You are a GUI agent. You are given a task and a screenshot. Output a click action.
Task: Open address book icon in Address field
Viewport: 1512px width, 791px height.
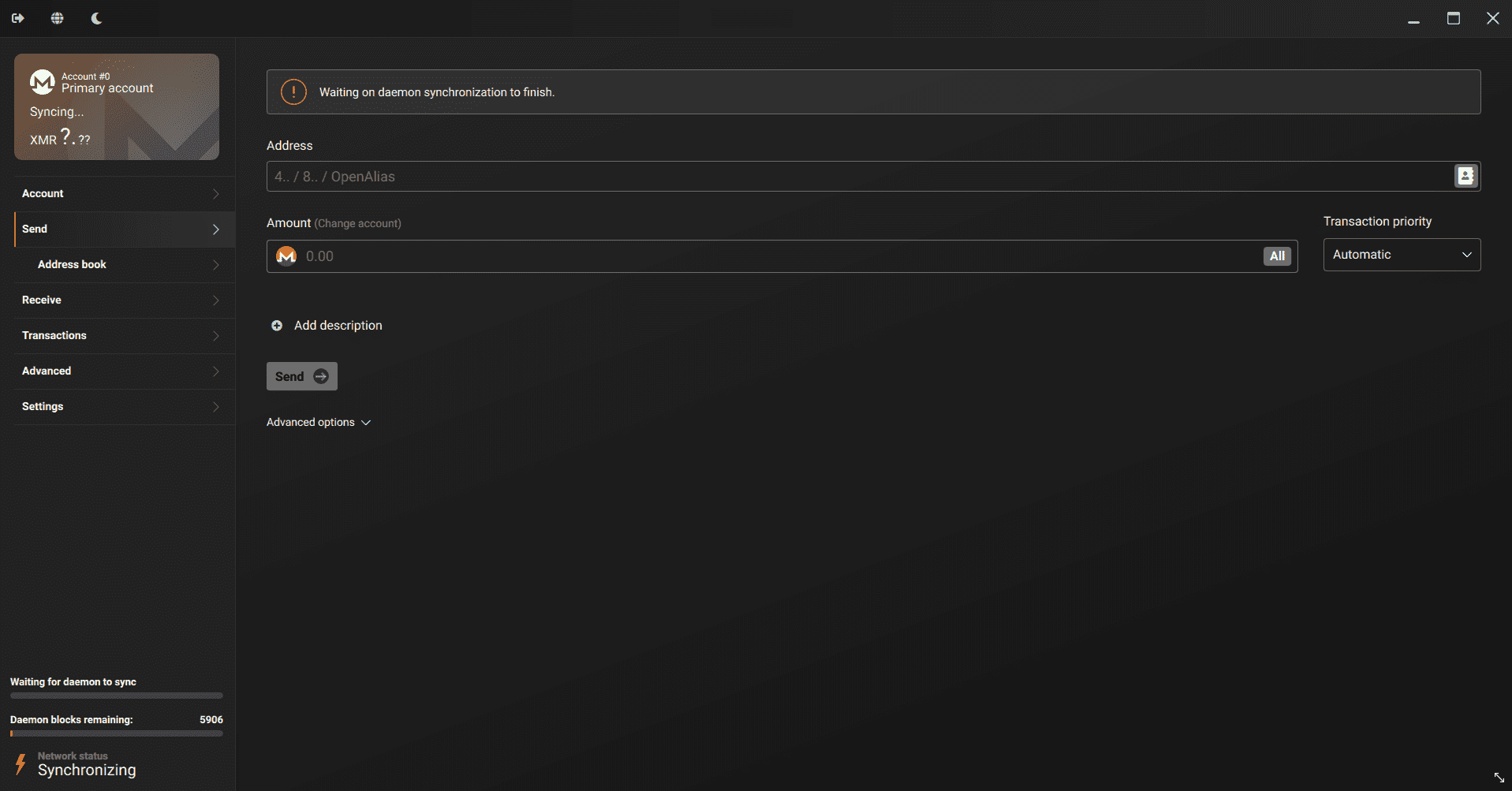point(1465,176)
